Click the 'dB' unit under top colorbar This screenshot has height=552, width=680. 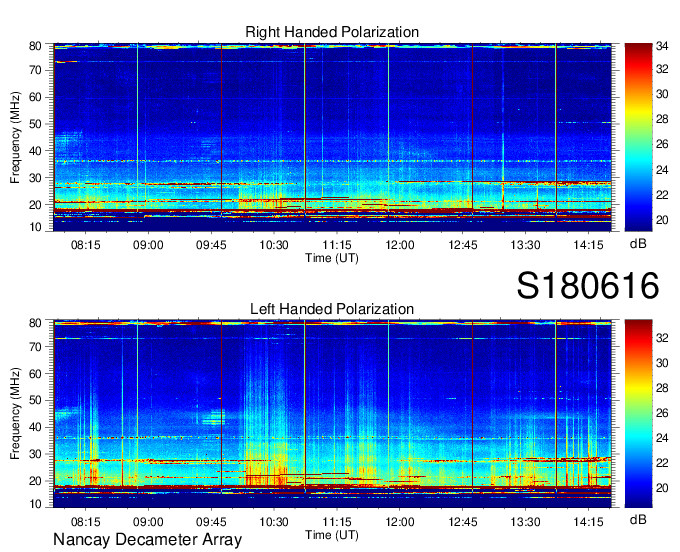638,244
